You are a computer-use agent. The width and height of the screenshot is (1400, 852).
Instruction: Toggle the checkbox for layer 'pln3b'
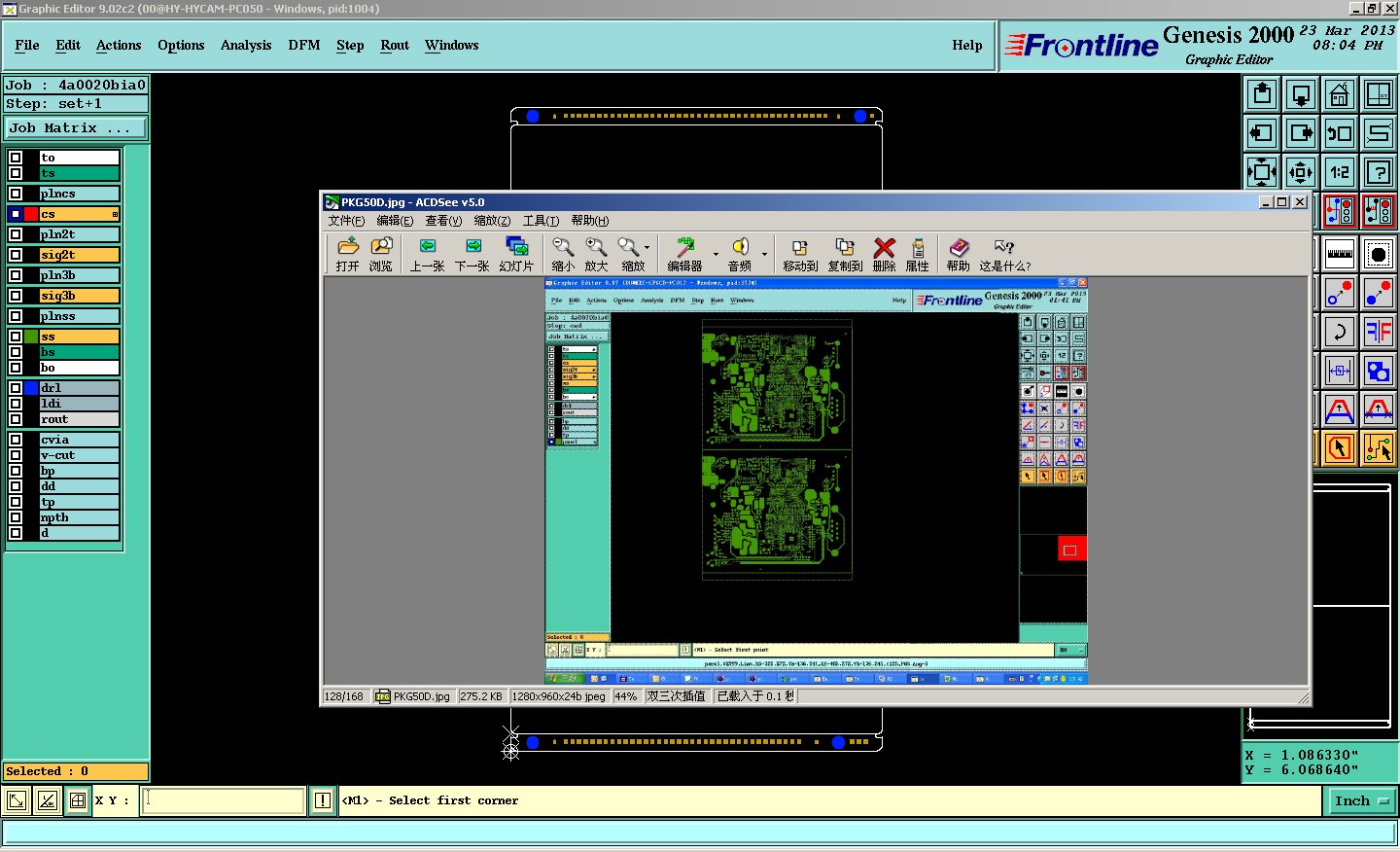(x=16, y=275)
